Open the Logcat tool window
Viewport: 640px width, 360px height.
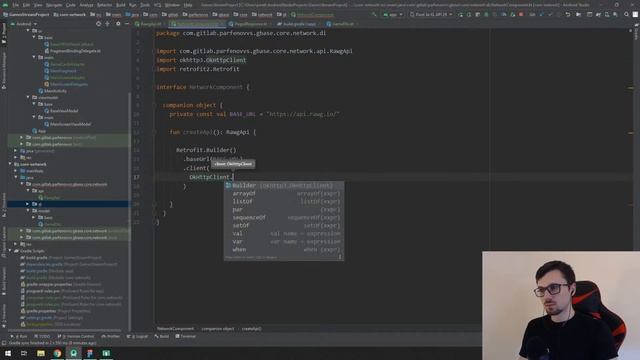pyautogui.click(x=139, y=336)
